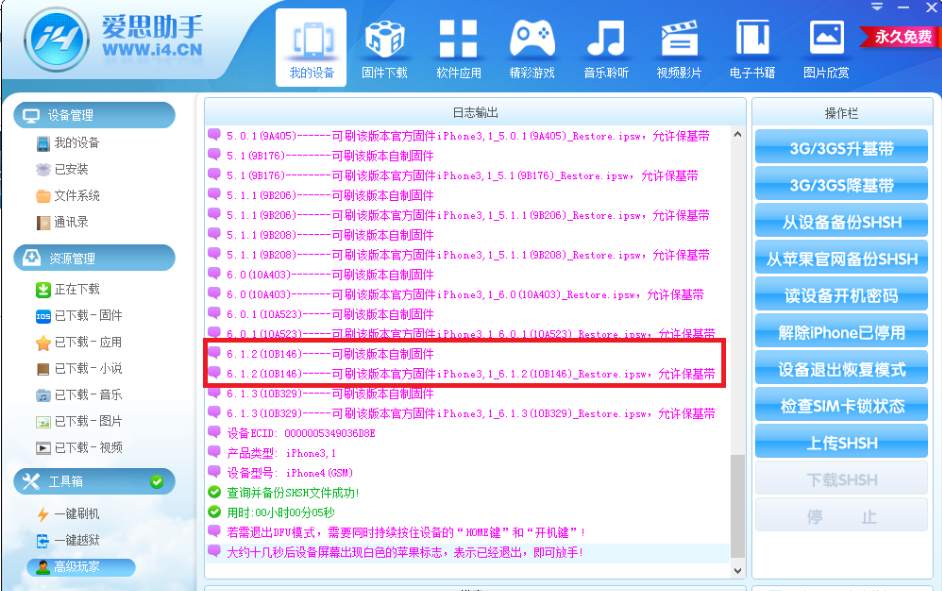The height and width of the screenshot is (591, 942).
Task: Switch to 软件应用 apps tab
Action: 458,50
